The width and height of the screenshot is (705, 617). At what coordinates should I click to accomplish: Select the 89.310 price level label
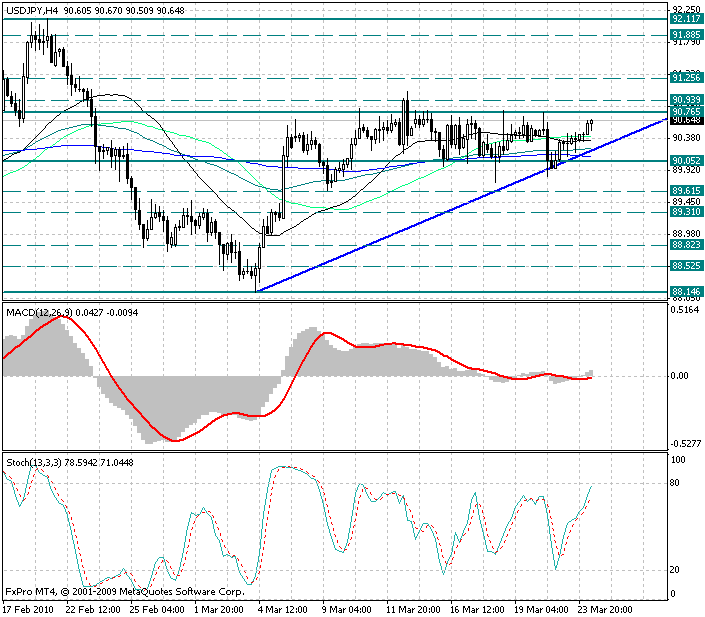[686, 212]
